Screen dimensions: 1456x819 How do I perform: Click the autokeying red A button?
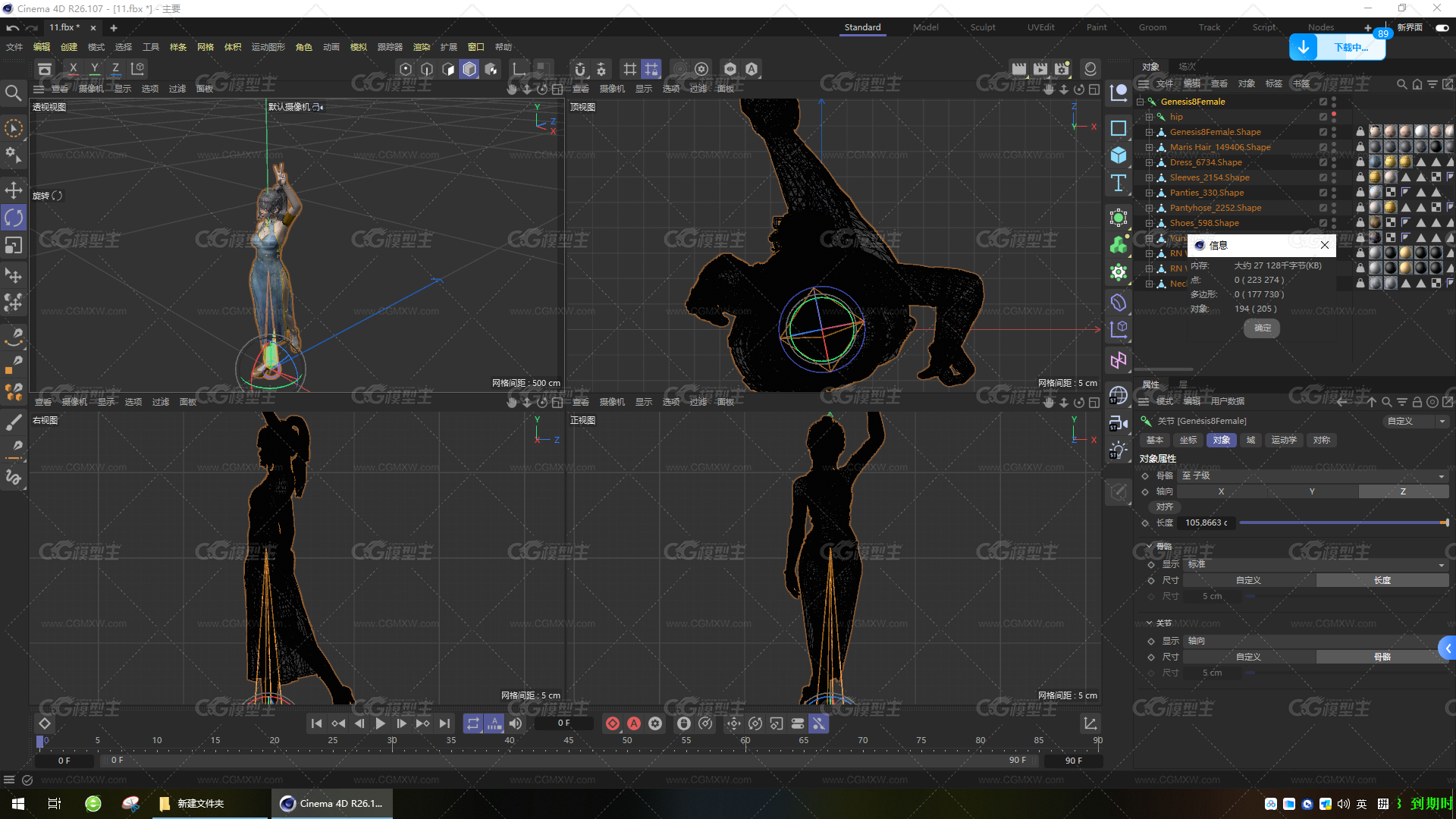pos(634,723)
